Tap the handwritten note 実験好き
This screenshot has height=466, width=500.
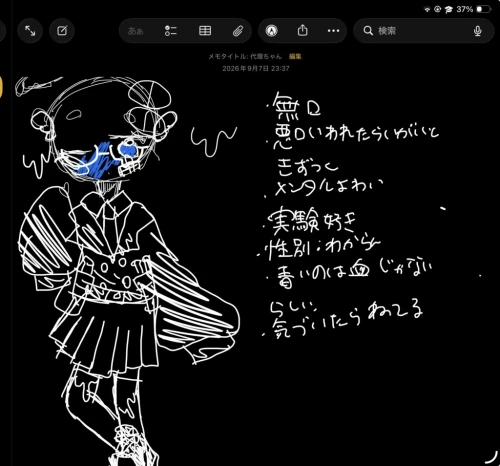pos(312,221)
